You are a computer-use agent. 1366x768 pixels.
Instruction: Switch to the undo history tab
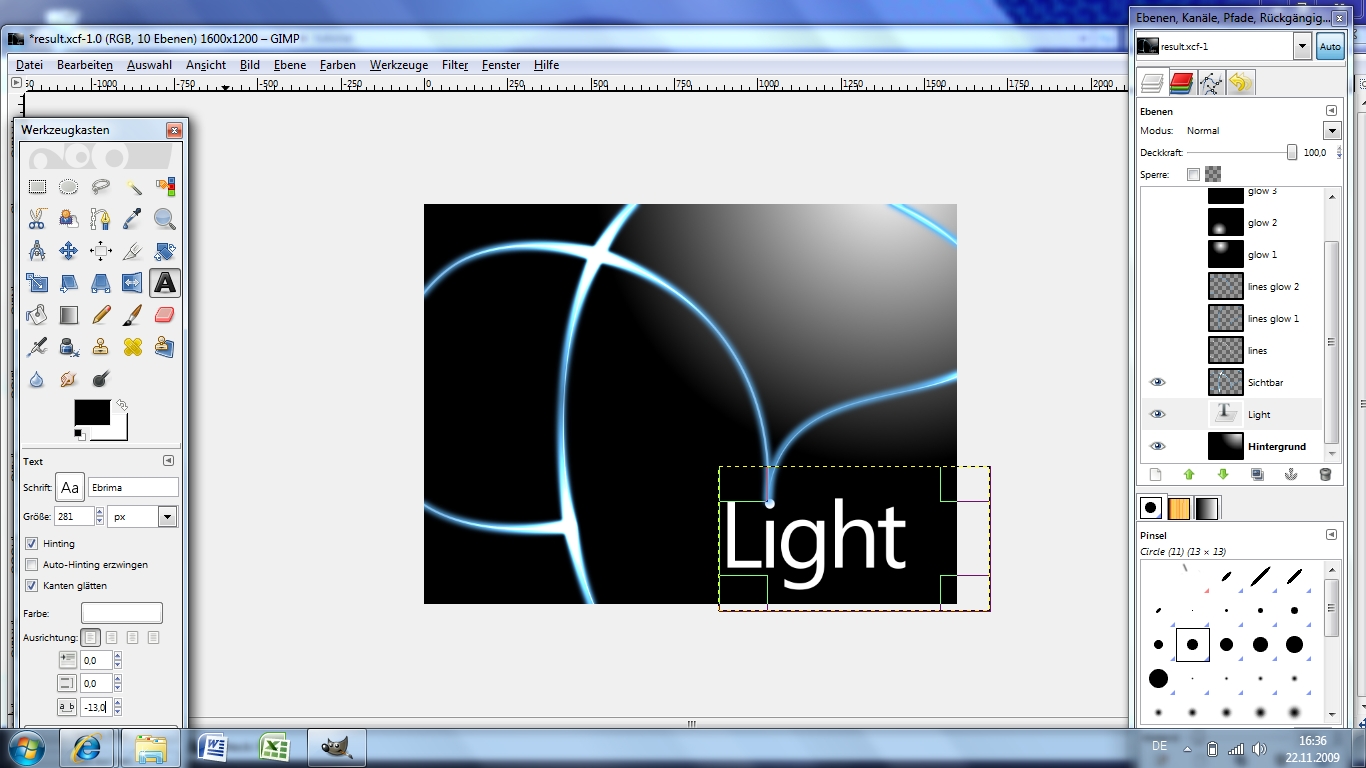click(1240, 83)
